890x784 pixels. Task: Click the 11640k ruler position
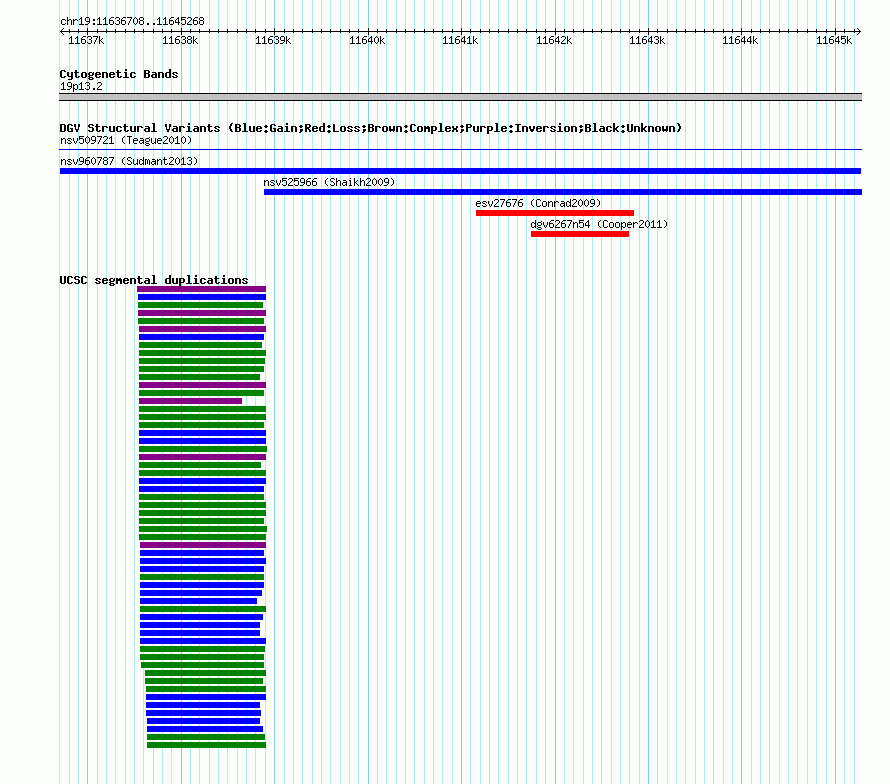click(x=367, y=40)
